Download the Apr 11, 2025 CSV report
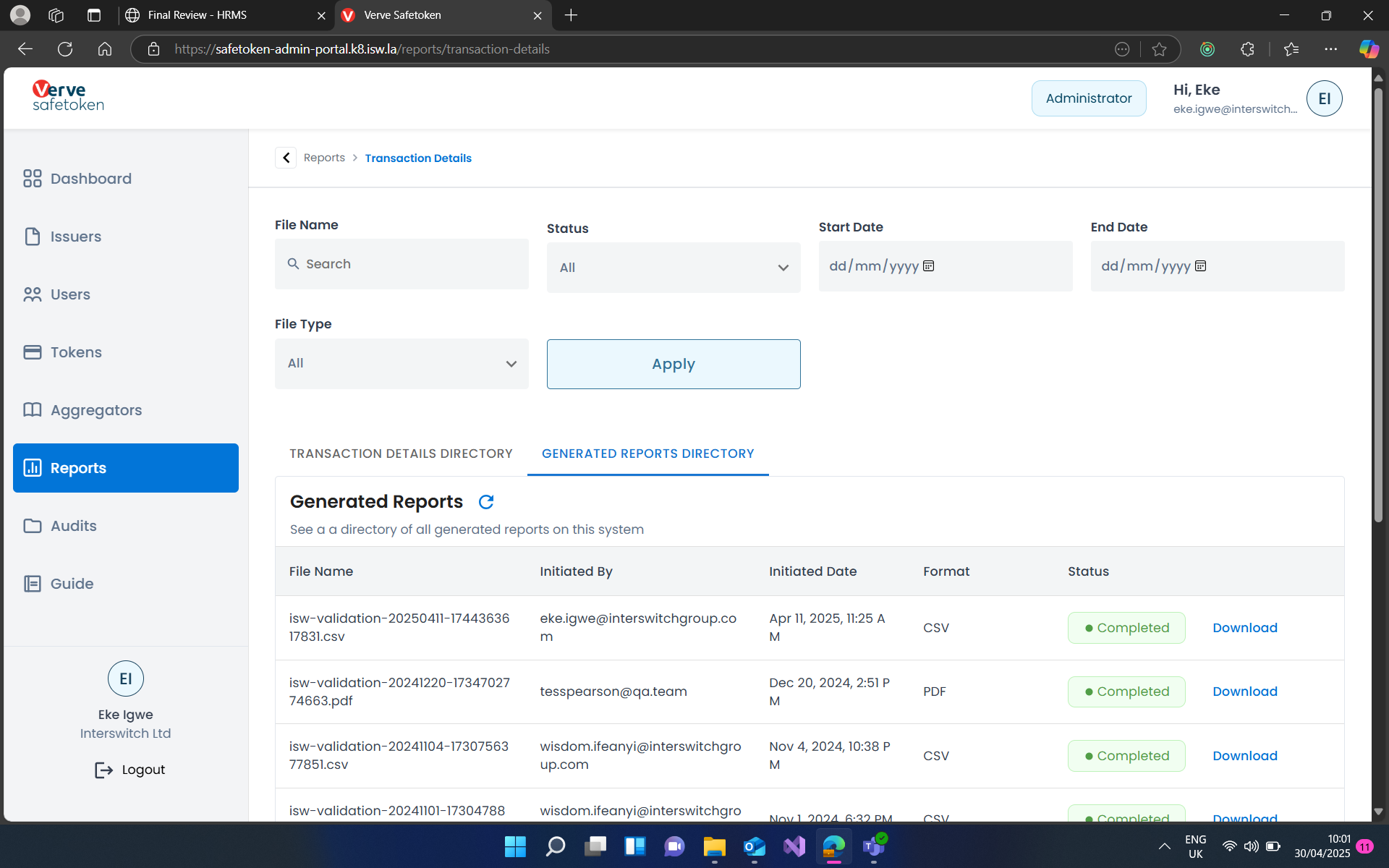Viewport: 1389px width, 868px height. [x=1244, y=628]
